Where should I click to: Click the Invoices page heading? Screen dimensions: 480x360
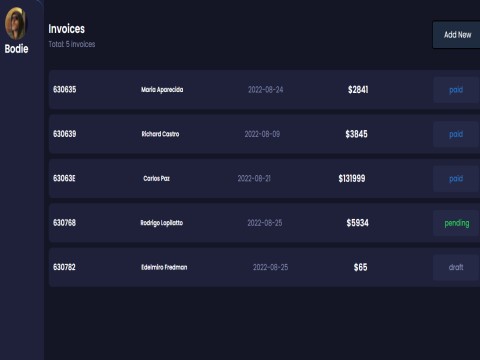pyautogui.click(x=67, y=29)
